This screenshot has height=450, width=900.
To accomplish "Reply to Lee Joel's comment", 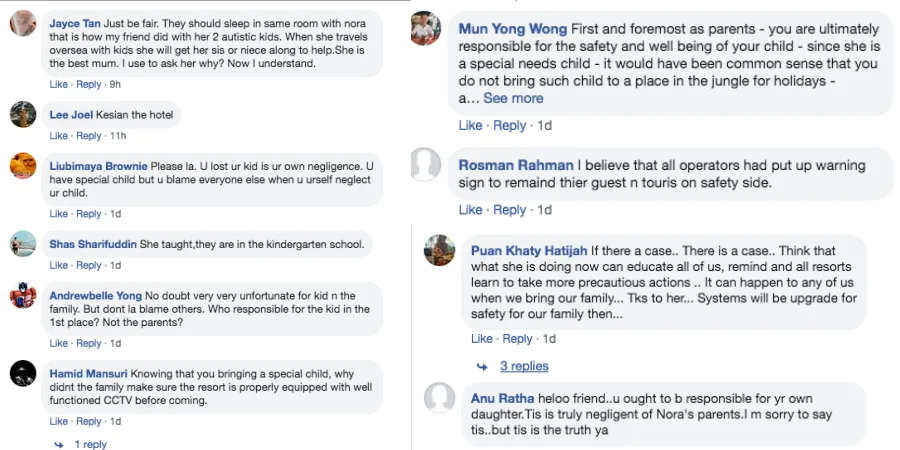I will tap(89, 136).
